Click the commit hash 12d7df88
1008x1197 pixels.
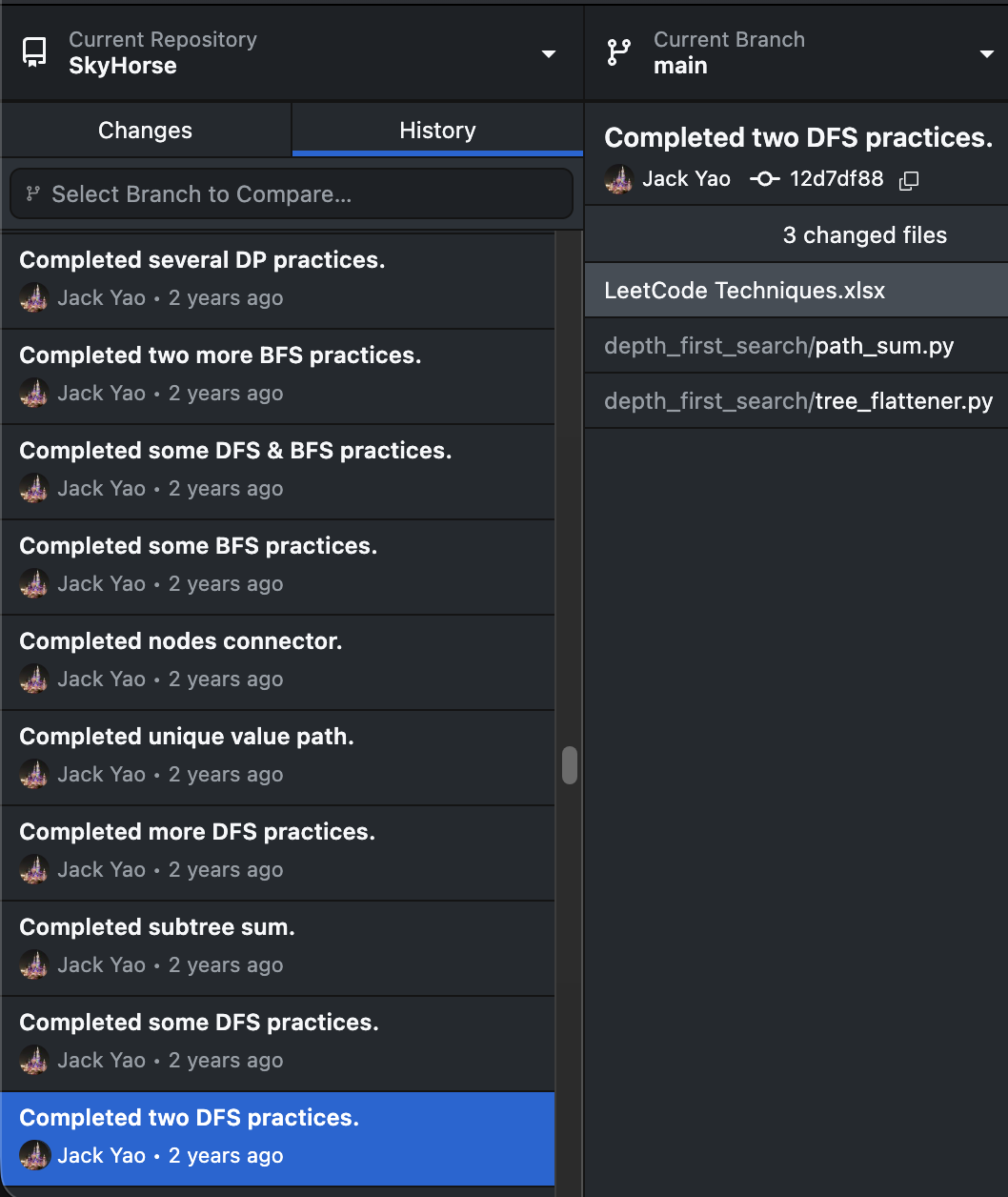click(837, 179)
